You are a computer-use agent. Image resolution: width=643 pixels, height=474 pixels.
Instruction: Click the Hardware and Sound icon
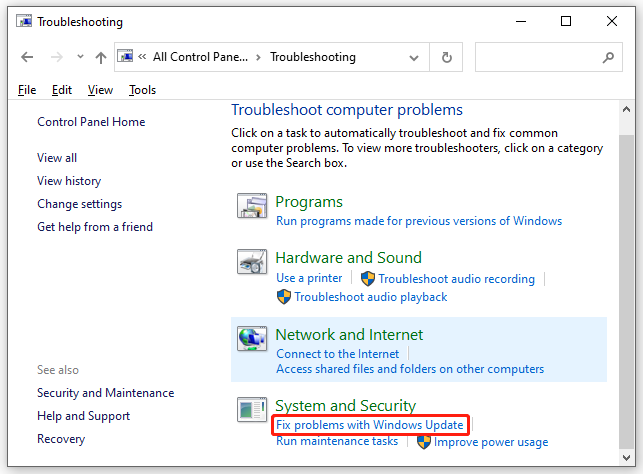click(252, 262)
